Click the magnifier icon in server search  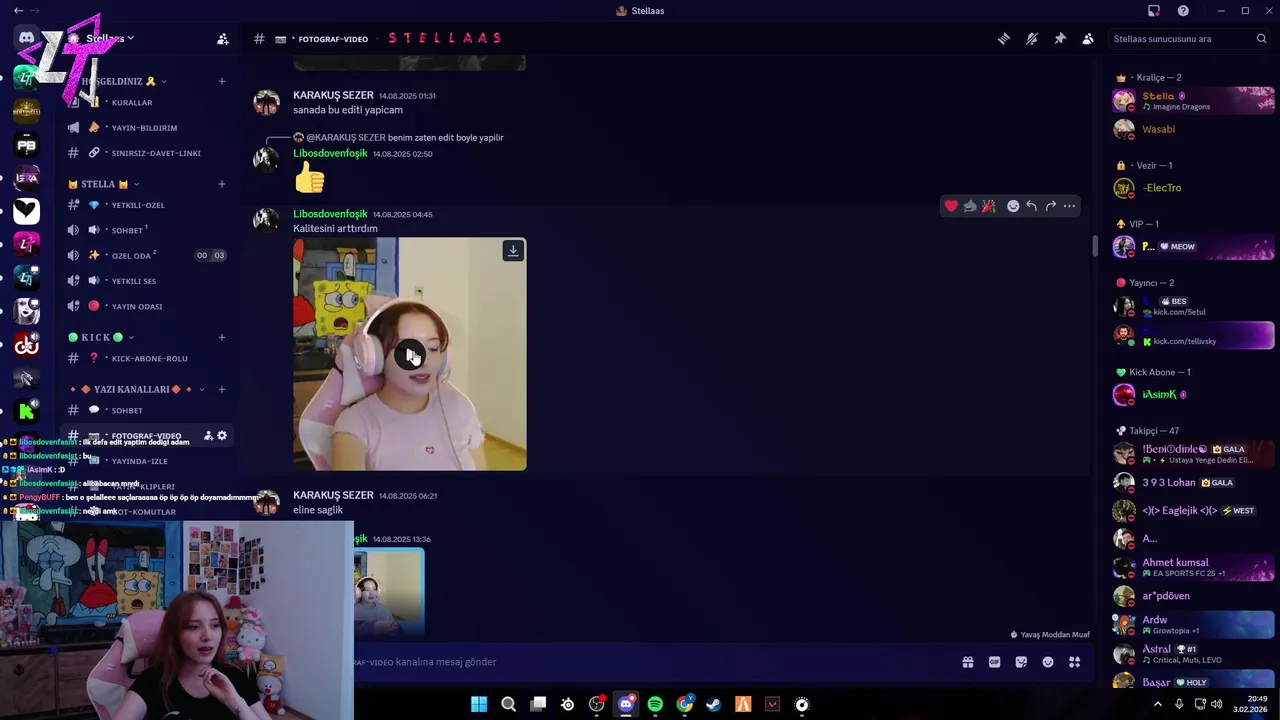coord(1262,39)
